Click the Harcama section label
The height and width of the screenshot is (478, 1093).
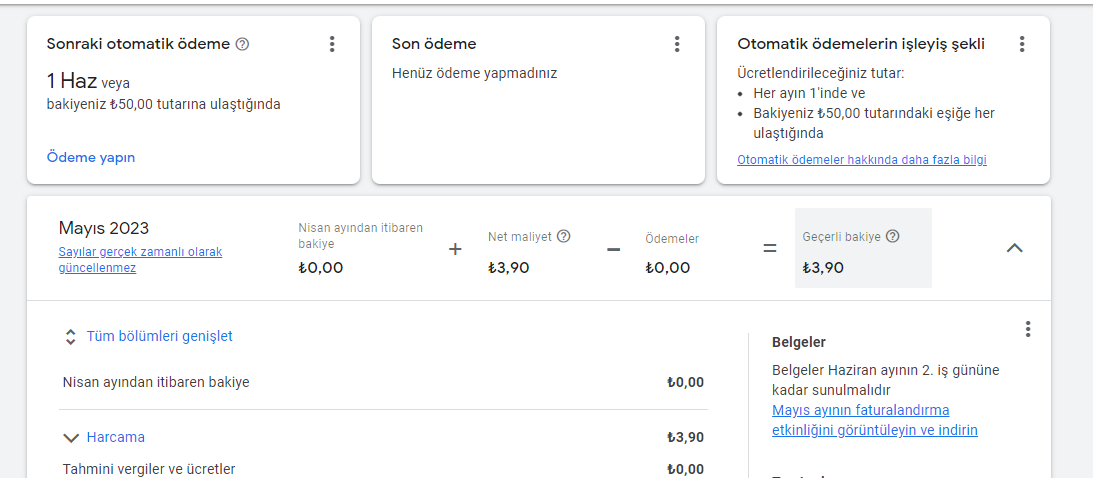point(116,437)
